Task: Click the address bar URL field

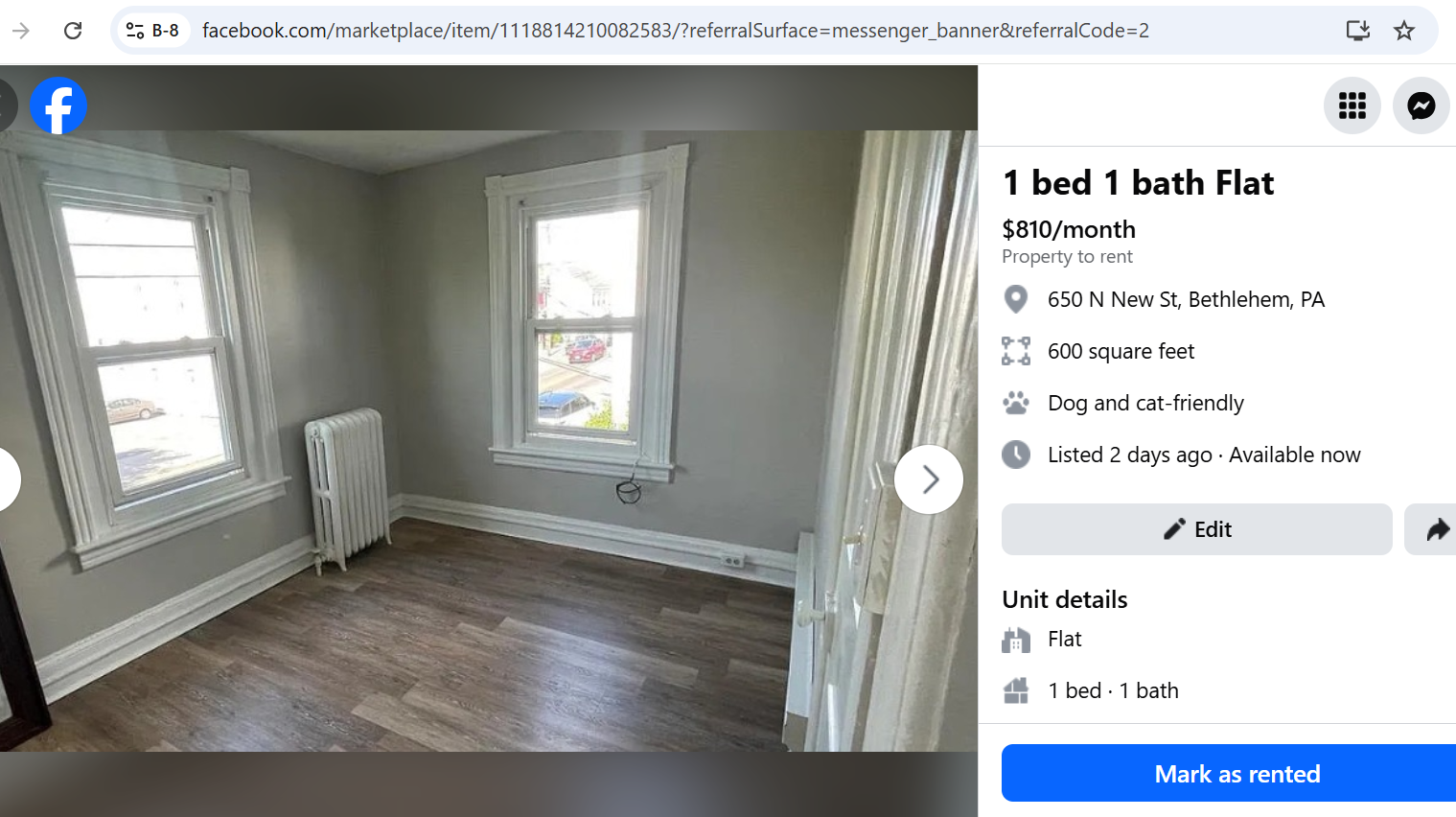Action: pos(676,31)
